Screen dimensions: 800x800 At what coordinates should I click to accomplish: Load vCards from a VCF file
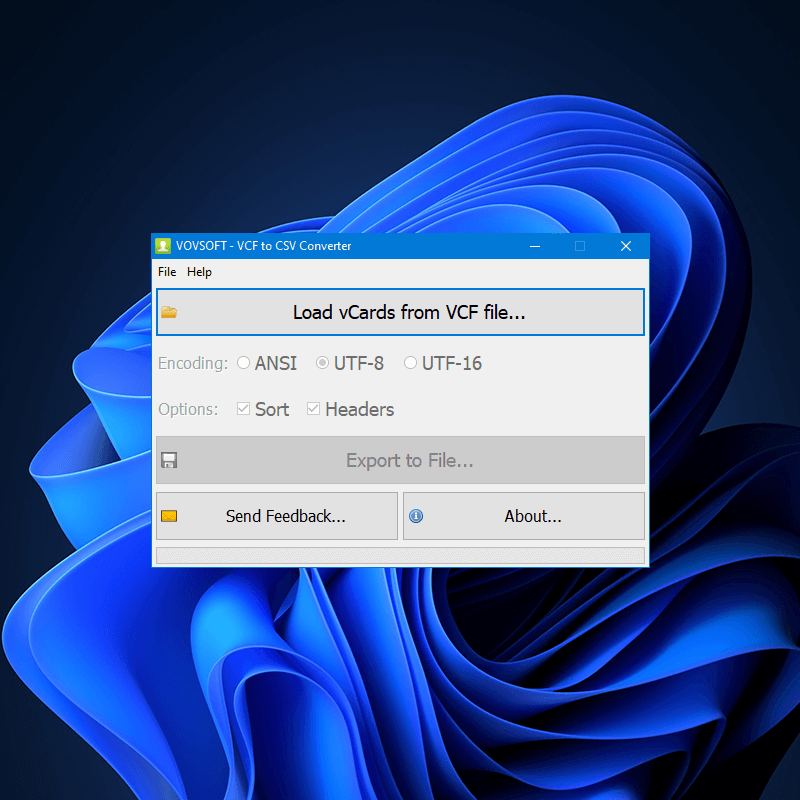pos(400,311)
